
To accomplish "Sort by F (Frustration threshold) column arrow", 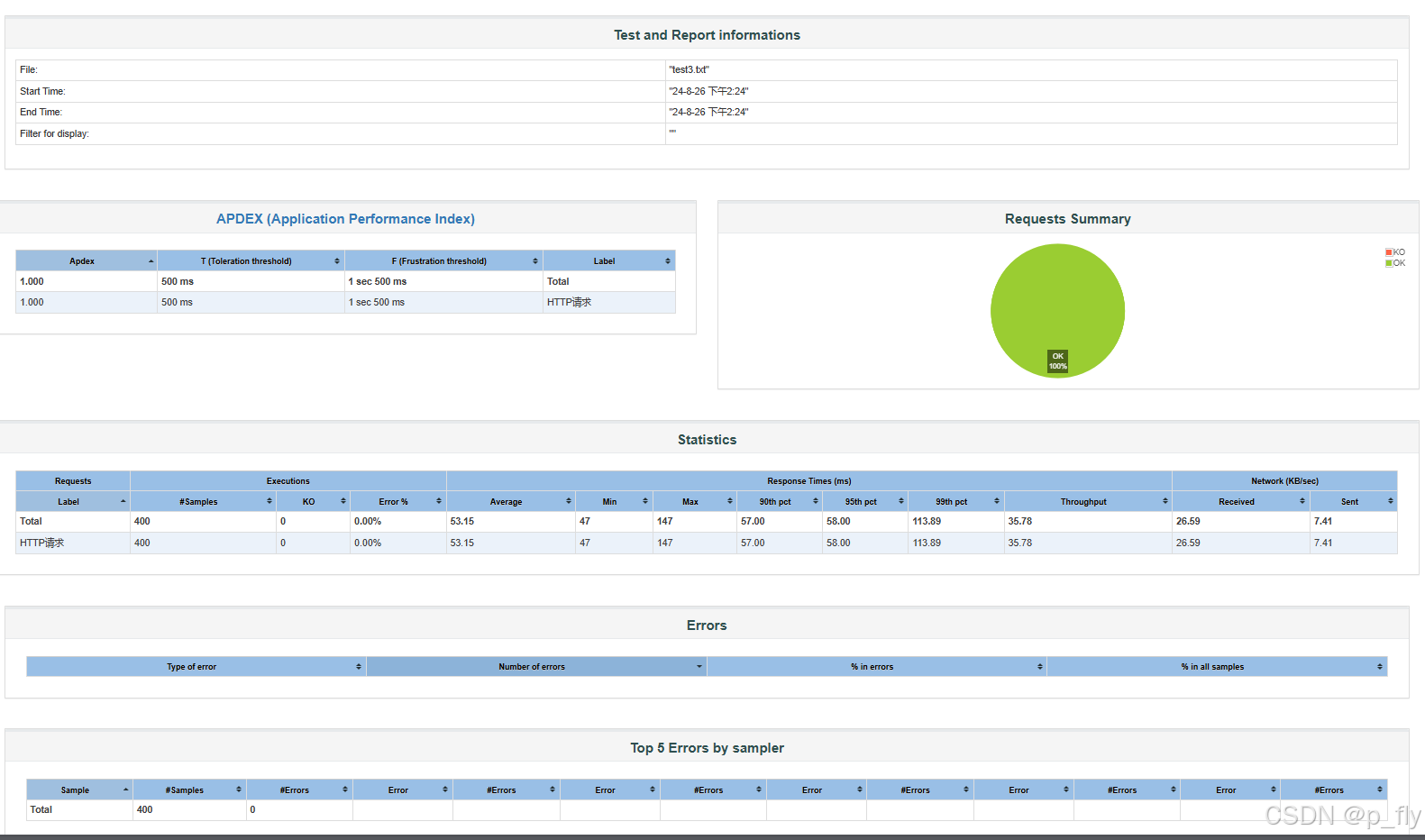I will pyautogui.click(x=535, y=261).
